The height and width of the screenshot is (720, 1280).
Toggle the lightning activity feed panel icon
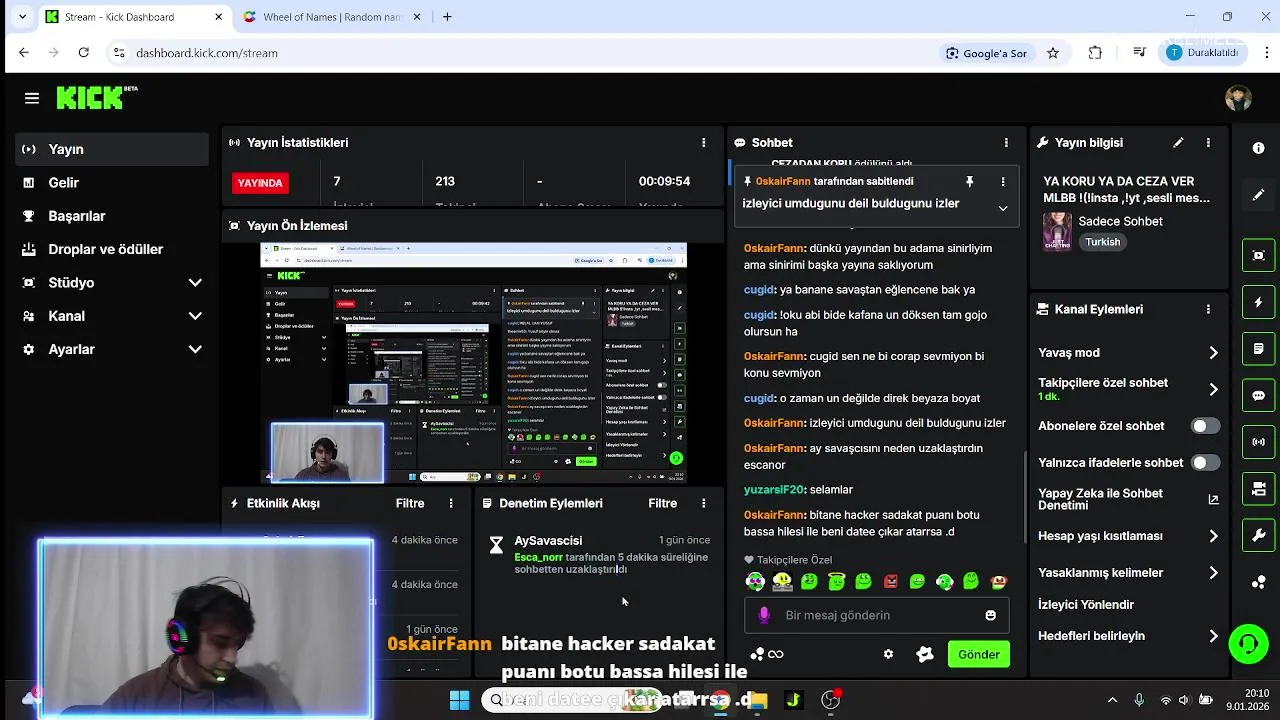1258,302
